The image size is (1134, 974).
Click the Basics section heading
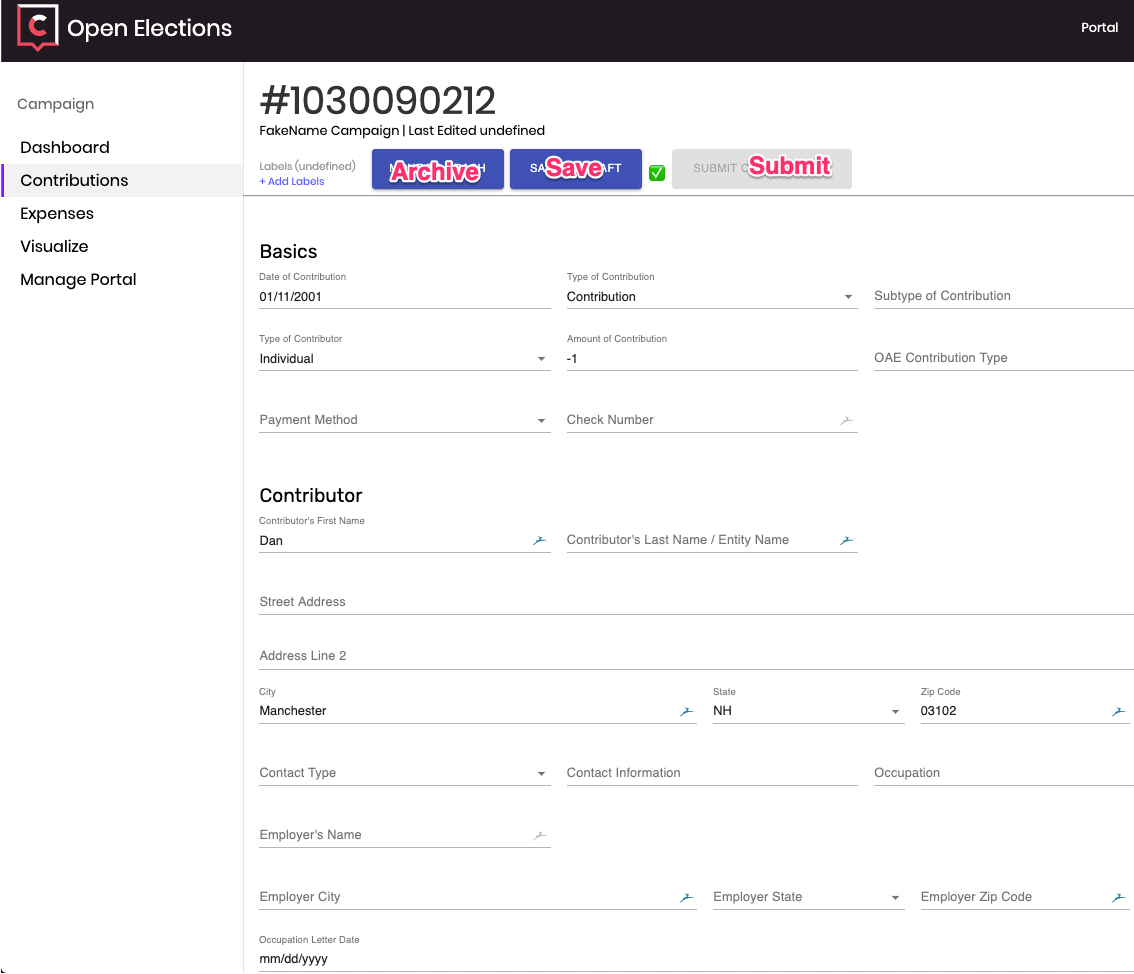click(x=289, y=252)
